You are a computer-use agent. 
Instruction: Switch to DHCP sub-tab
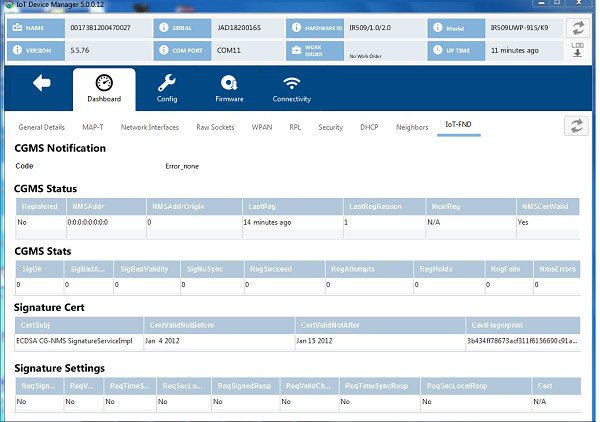tap(369, 127)
